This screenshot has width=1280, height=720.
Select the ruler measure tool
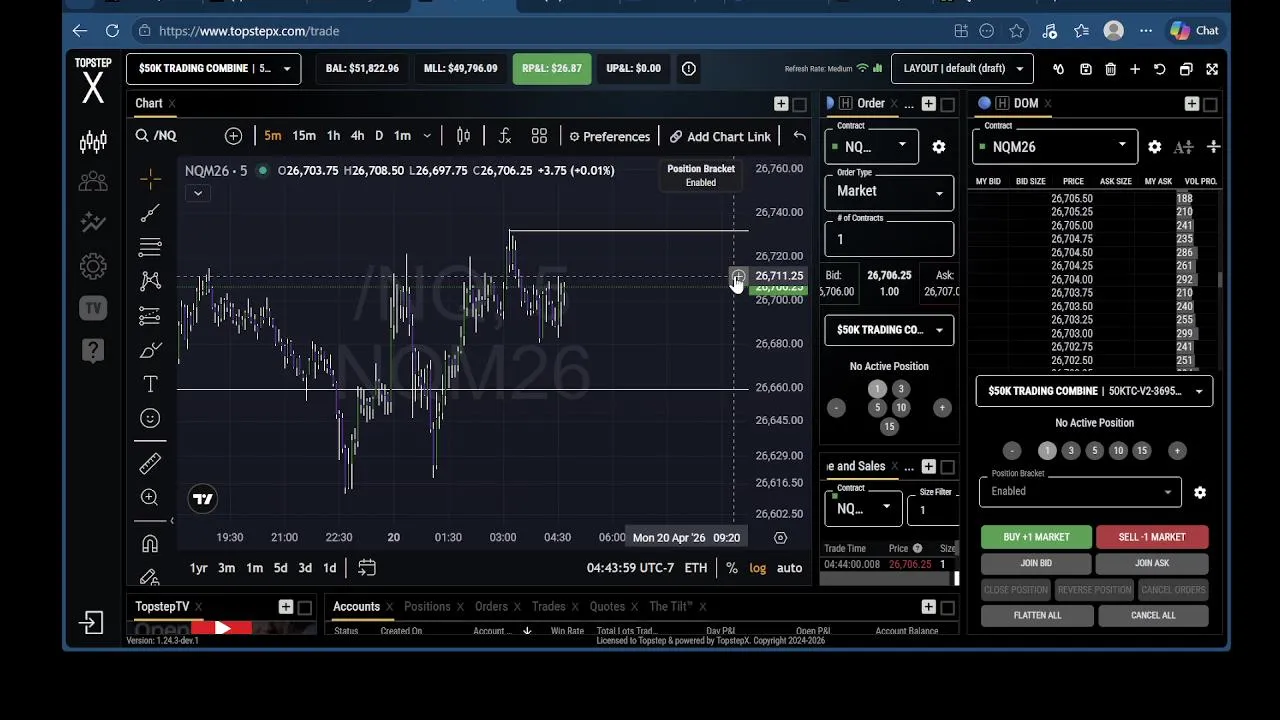(x=150, y=463)
